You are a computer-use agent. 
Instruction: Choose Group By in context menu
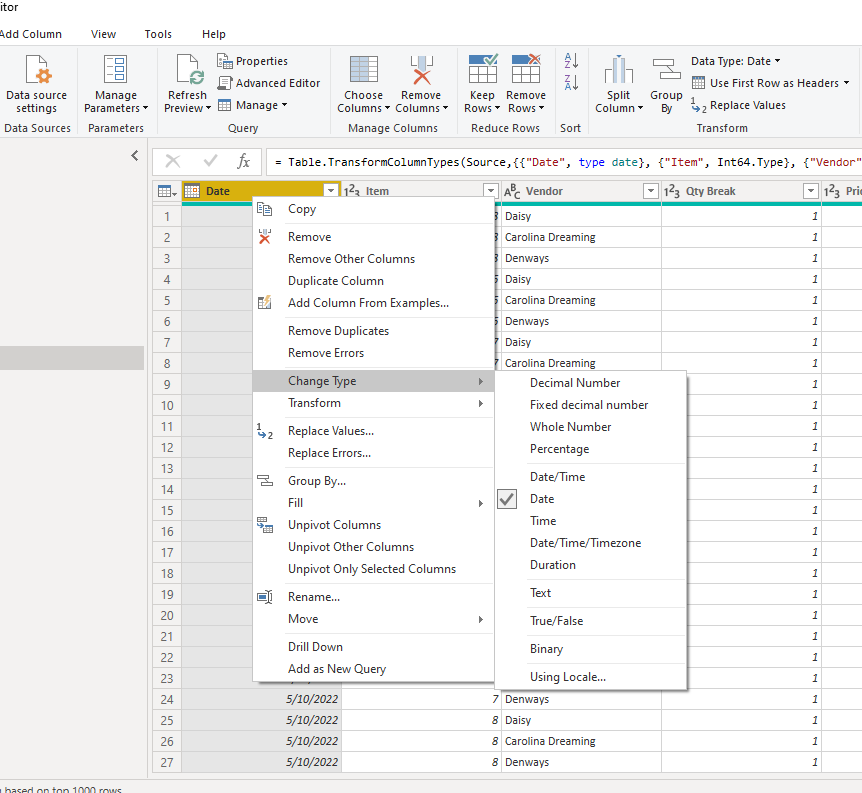click(373, 481)
